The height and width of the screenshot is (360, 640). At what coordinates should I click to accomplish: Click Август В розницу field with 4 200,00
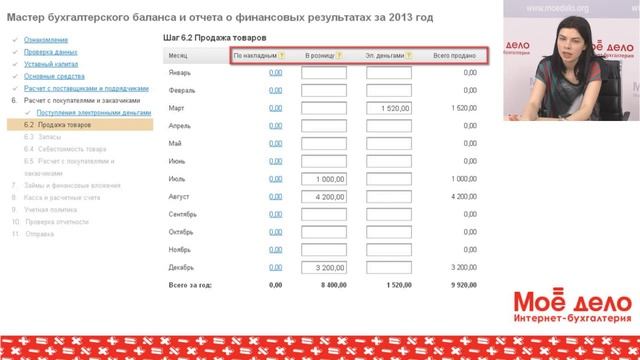pyautogui.click(x=324, y=197)
